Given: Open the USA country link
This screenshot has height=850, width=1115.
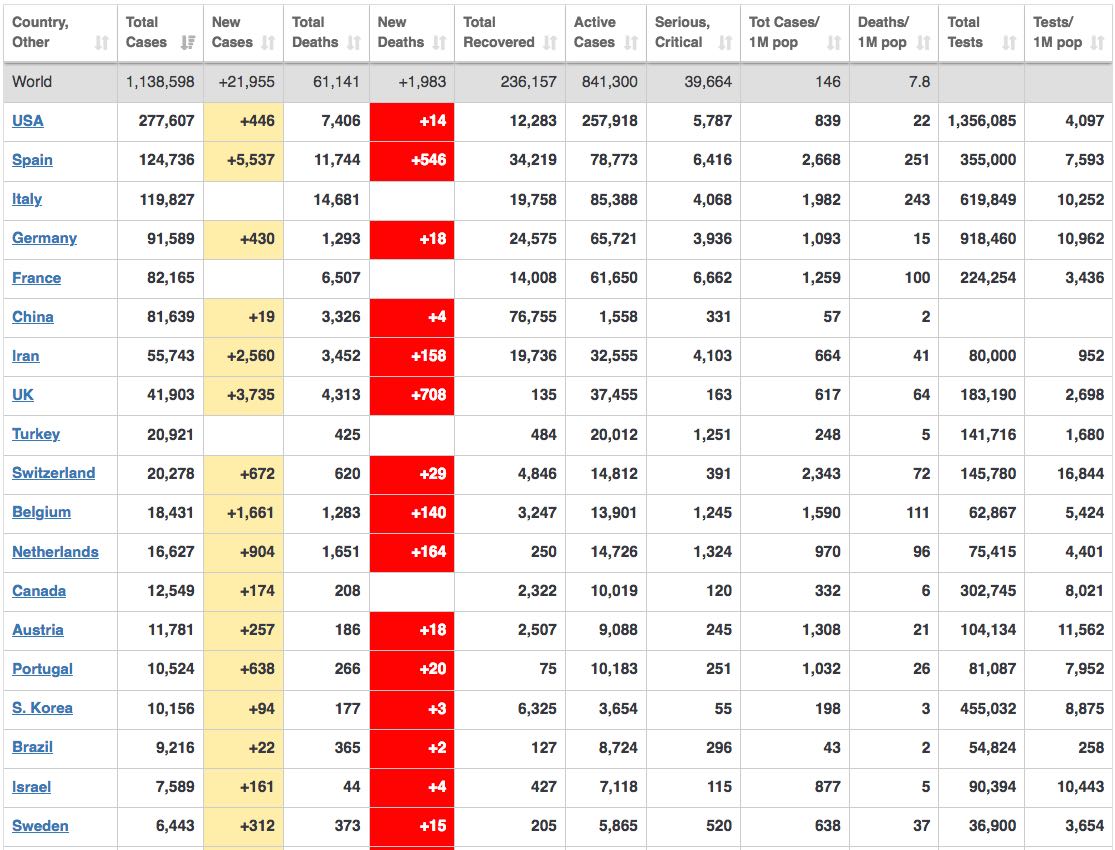Looking at the screenshot, I should click(x=28, y=121).
